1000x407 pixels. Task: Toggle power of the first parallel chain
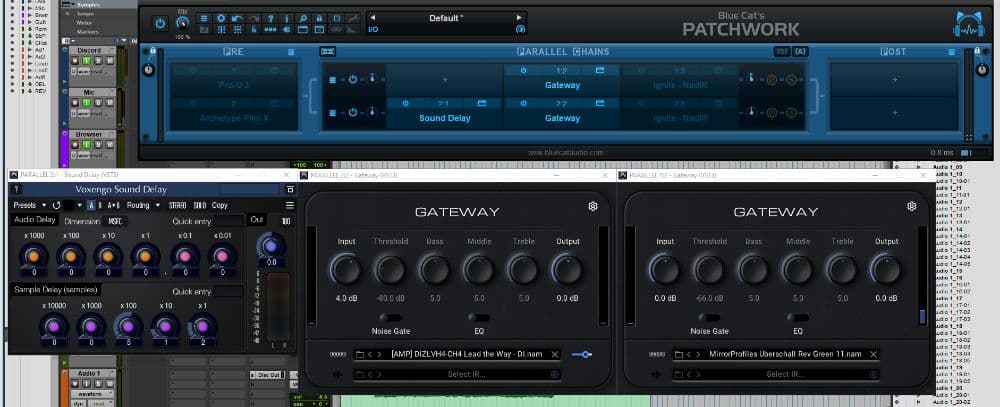pos(353,80)
